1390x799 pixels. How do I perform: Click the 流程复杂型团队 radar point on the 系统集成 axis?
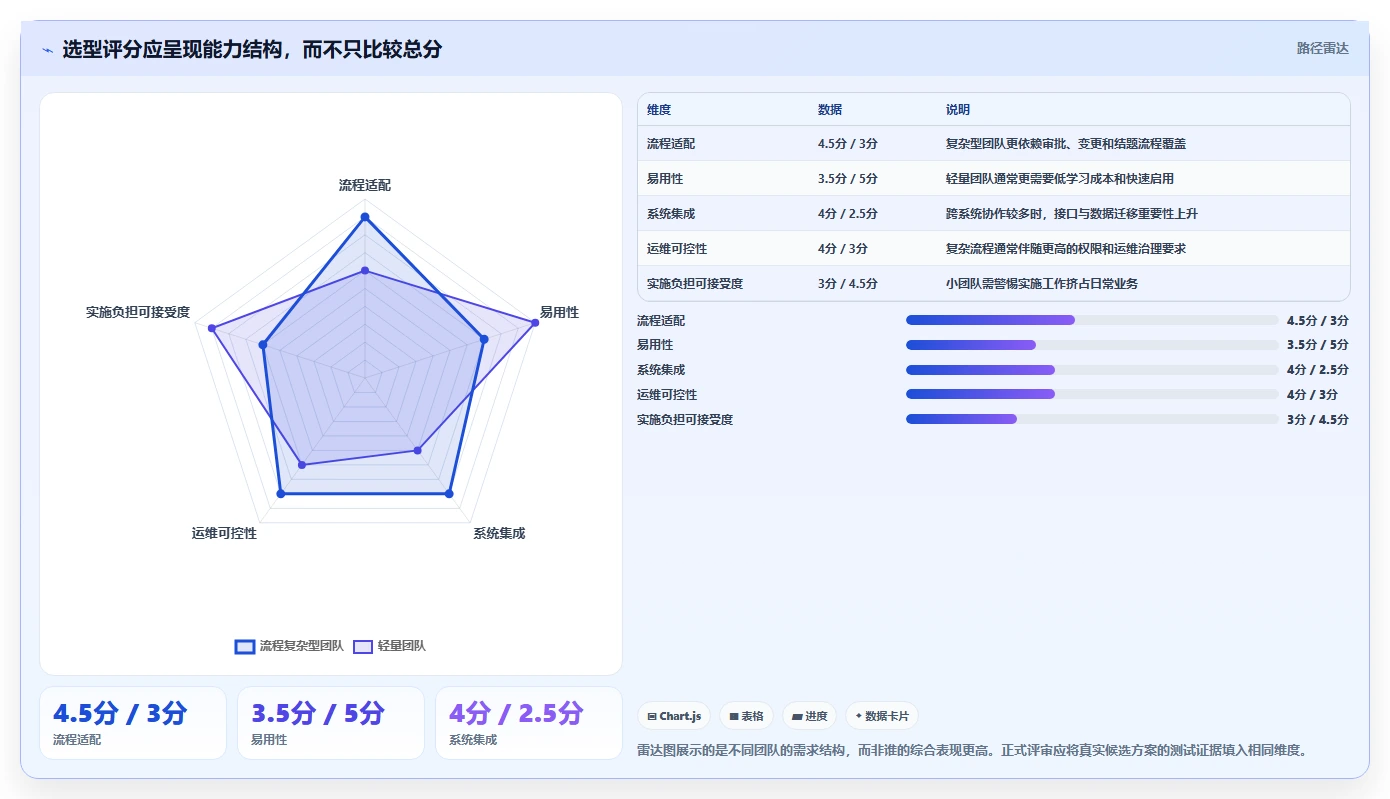point(449,493)
